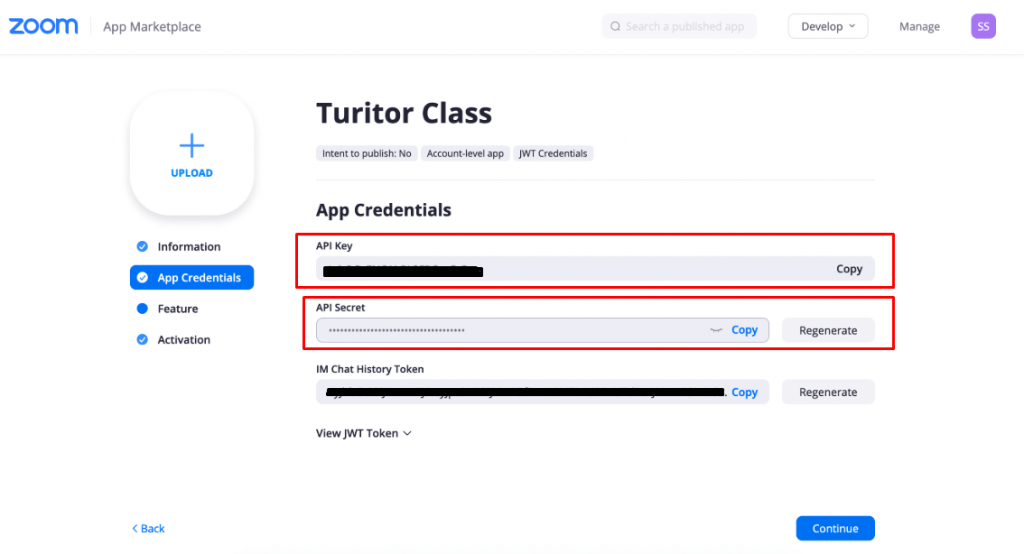The image size is (1024, 554).
Task: Copy the IM Chat History Token
Action: (x=744, y=392)
